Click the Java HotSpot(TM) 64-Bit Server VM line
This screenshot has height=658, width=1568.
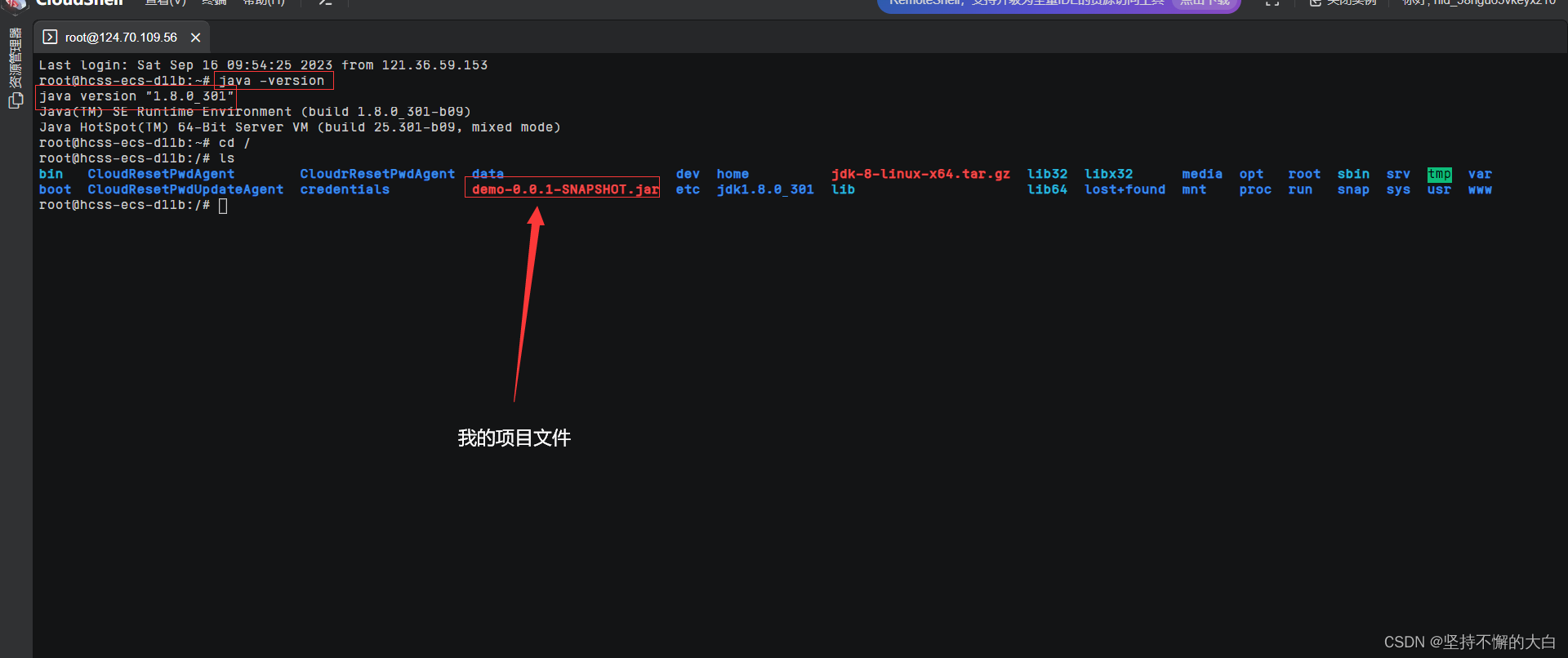(x=300, y=127)
